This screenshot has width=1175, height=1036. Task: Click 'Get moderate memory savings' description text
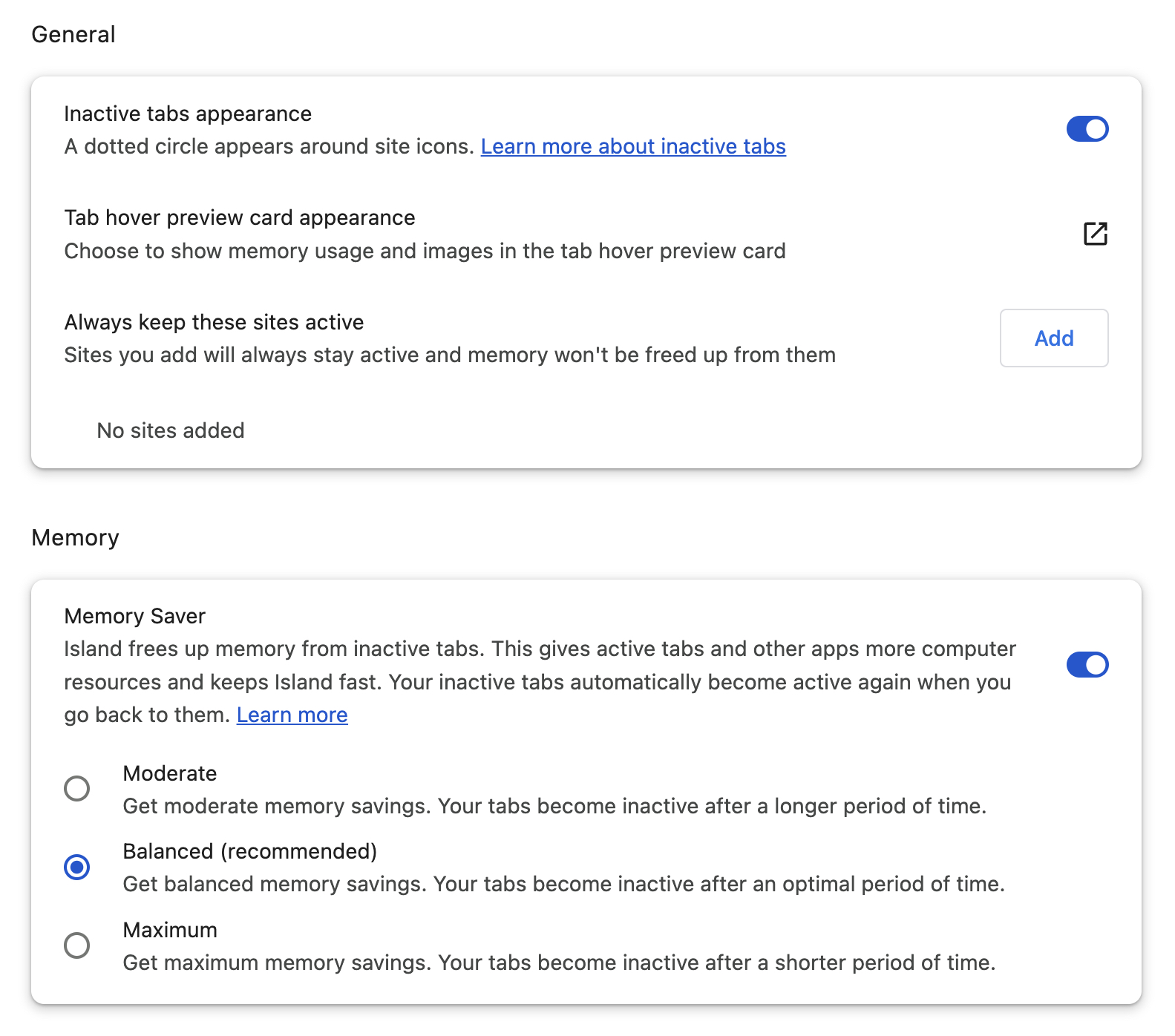tap(554, 807)
